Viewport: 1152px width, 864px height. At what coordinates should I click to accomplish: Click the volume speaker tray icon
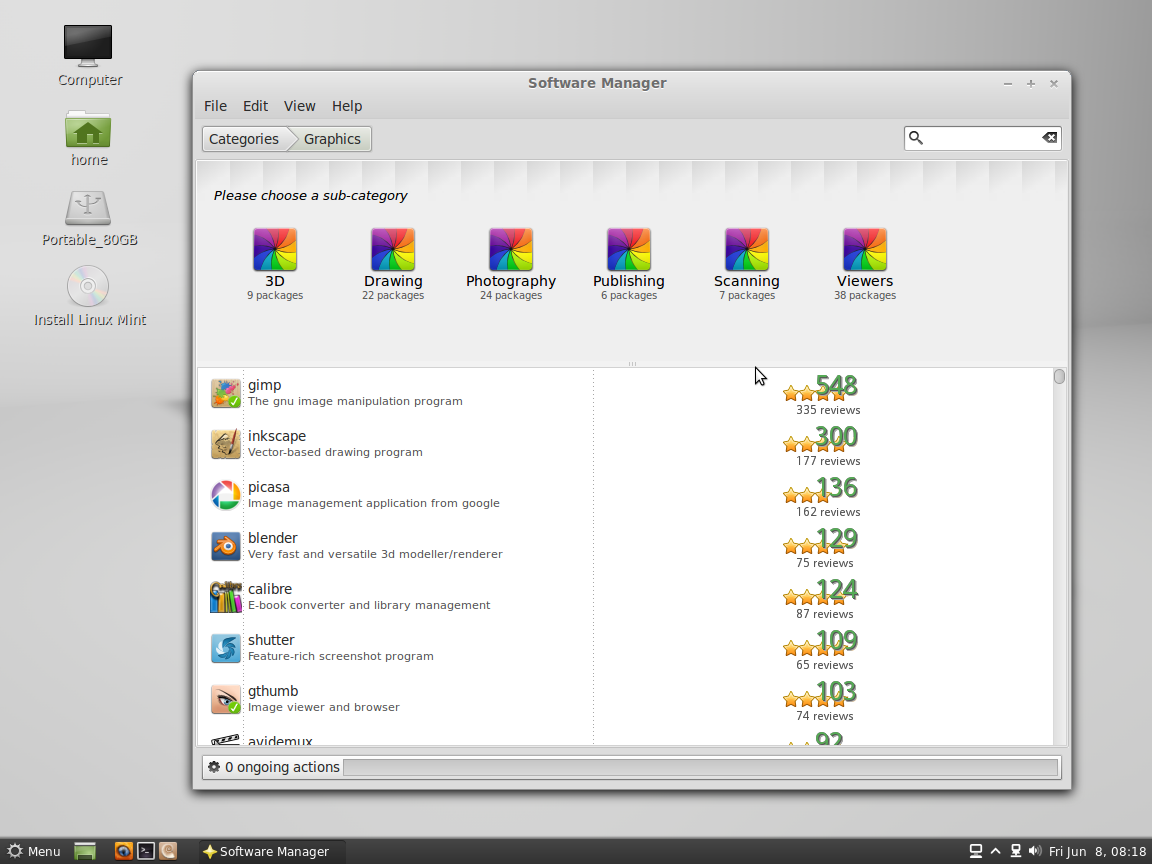pos(1035,851)
